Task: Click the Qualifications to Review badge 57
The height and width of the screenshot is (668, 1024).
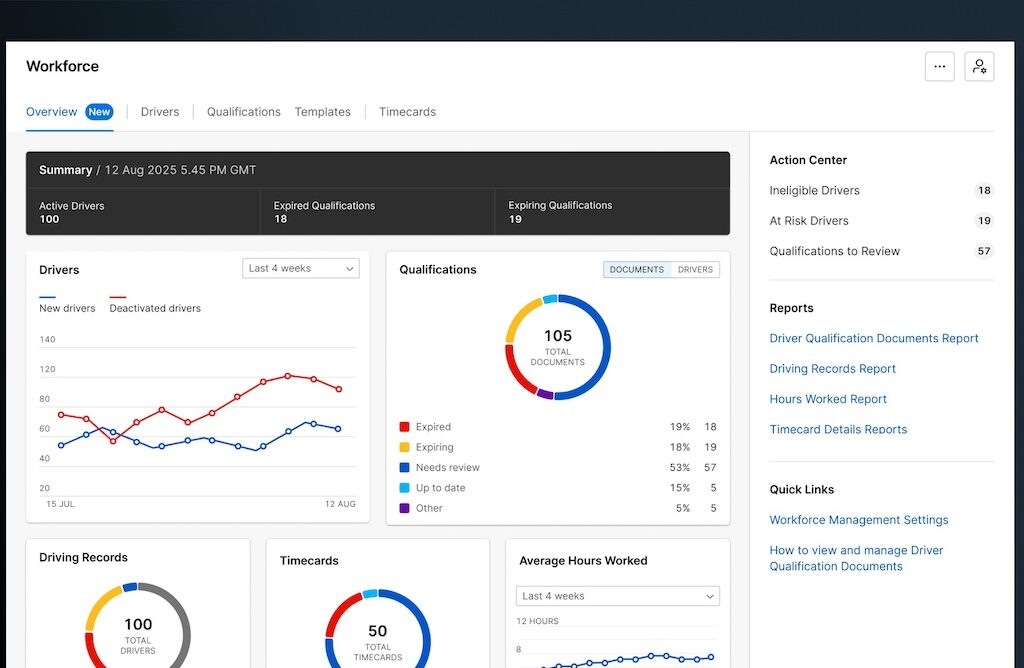Action: 984,251
